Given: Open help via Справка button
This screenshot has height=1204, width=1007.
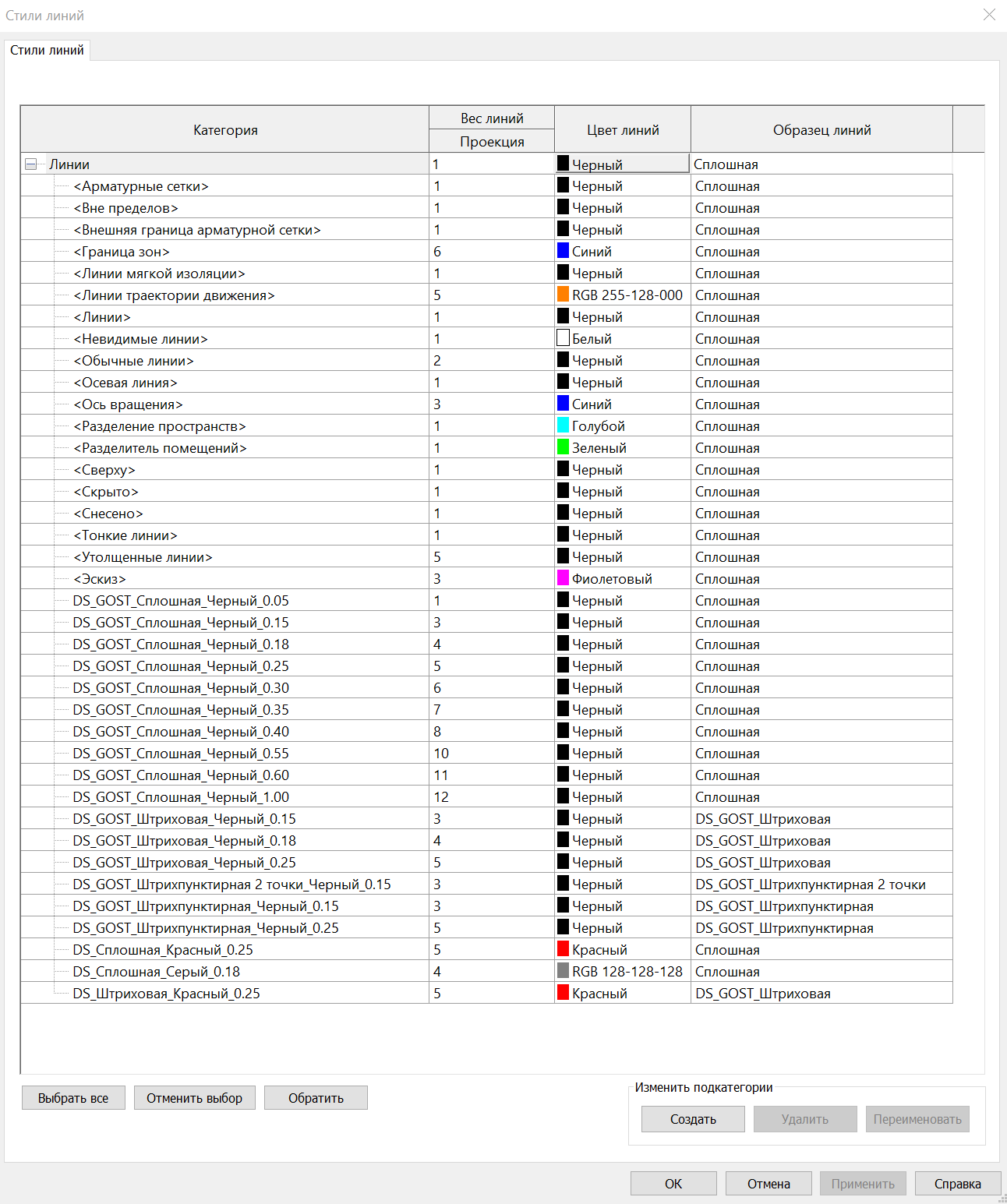Looking at the screenshot, I should [957, 1184].
